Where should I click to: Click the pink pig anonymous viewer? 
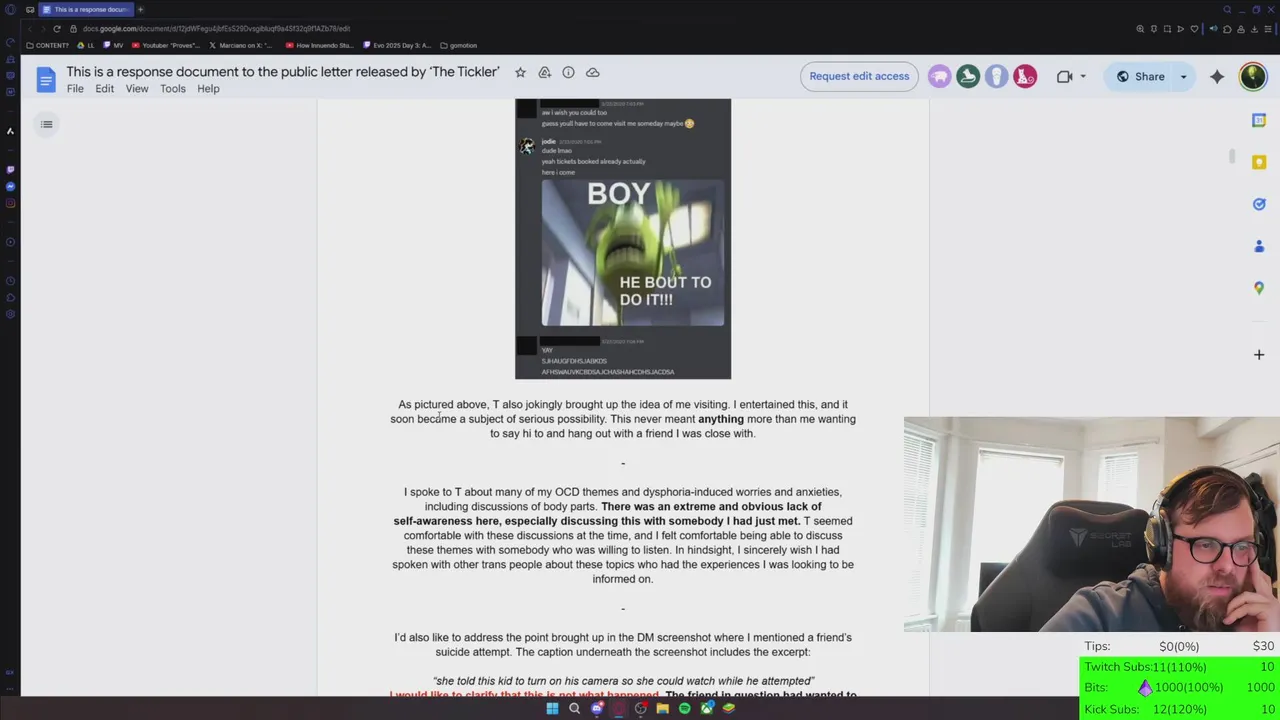coord(939,76)
